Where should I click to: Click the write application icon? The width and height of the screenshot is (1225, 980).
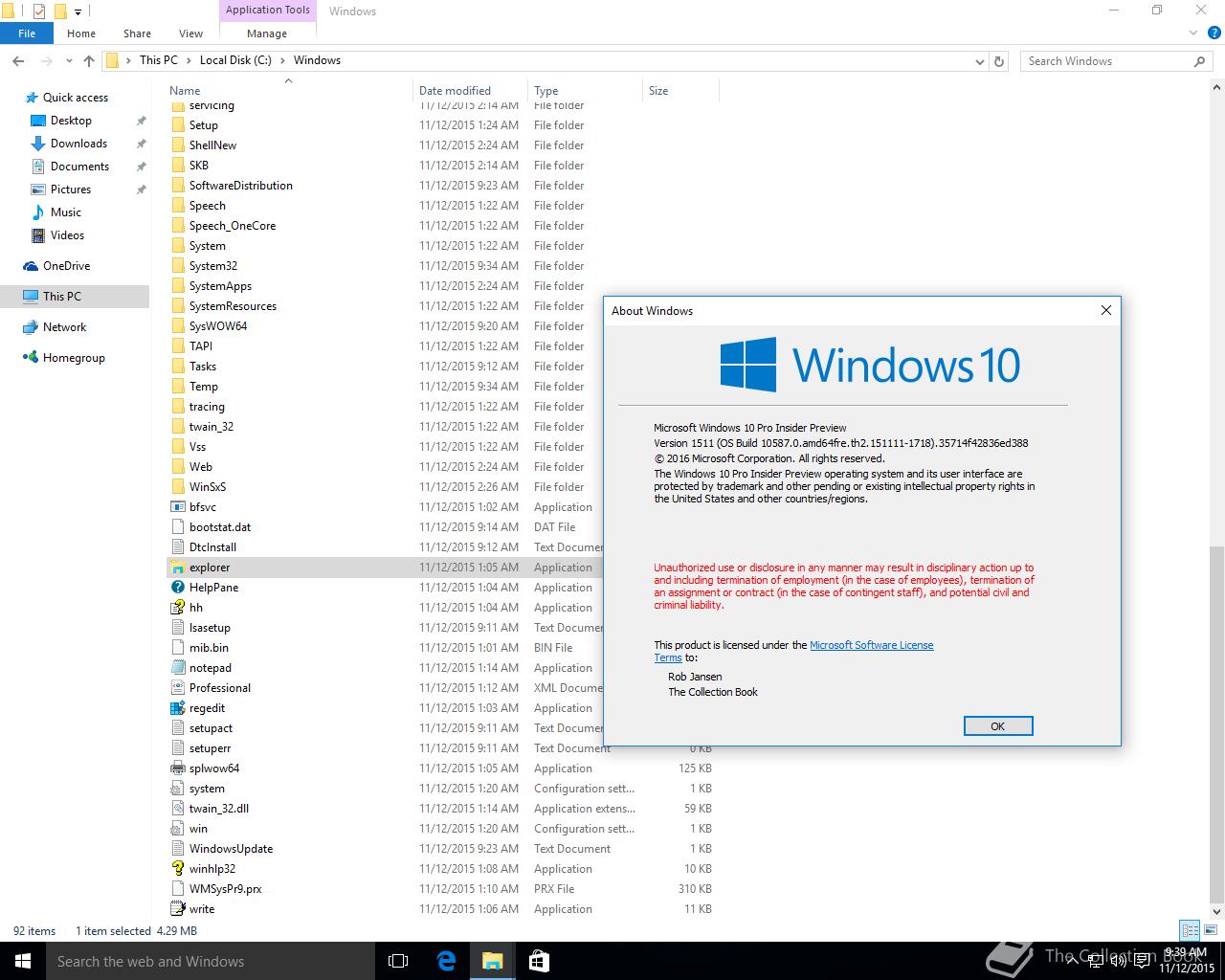pyautogui.click(x=177, y=909)
